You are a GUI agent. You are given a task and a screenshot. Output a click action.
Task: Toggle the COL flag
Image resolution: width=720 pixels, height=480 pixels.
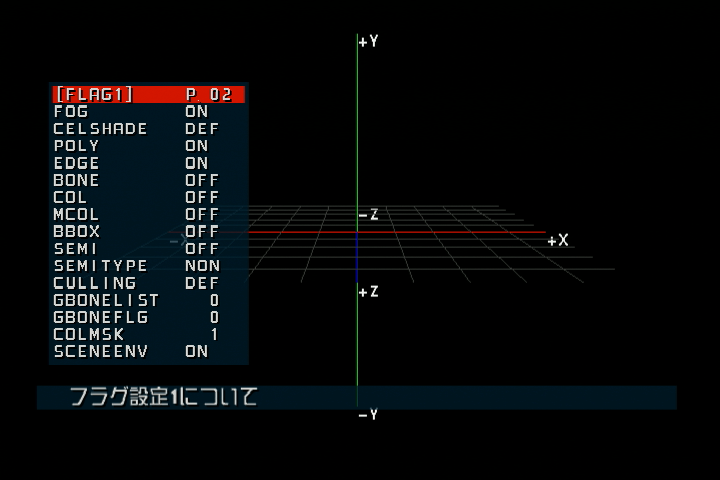(149, 198)
